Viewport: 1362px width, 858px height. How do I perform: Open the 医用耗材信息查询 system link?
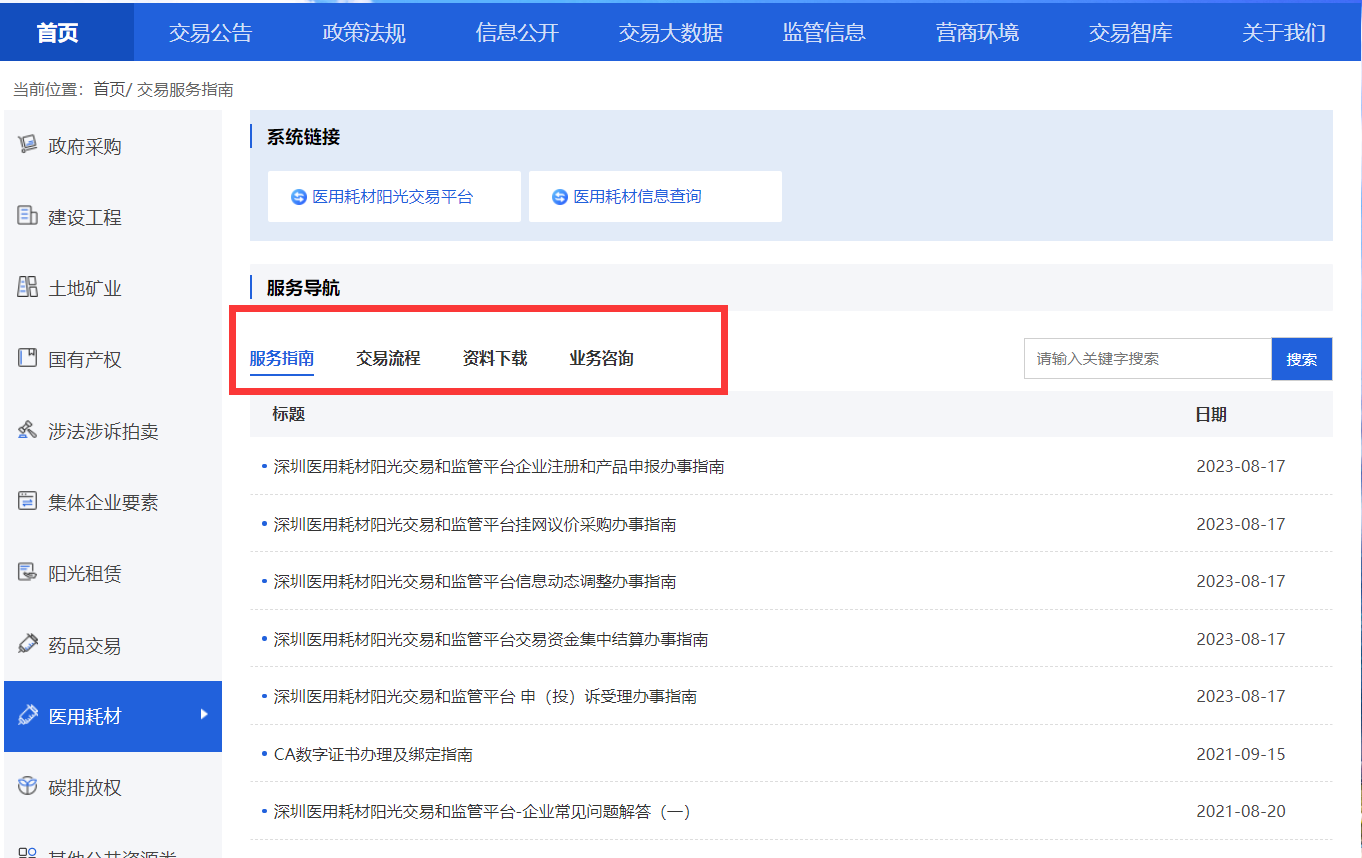tap(637, 197)
